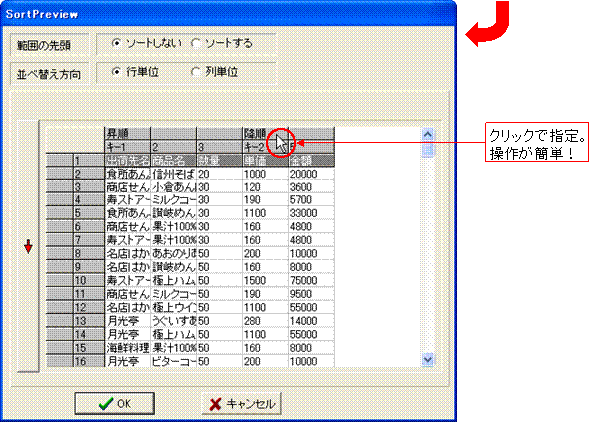This screenshot has height=422, width=590.
Task: Click the cell containing 75000
Action: (311, 281)
